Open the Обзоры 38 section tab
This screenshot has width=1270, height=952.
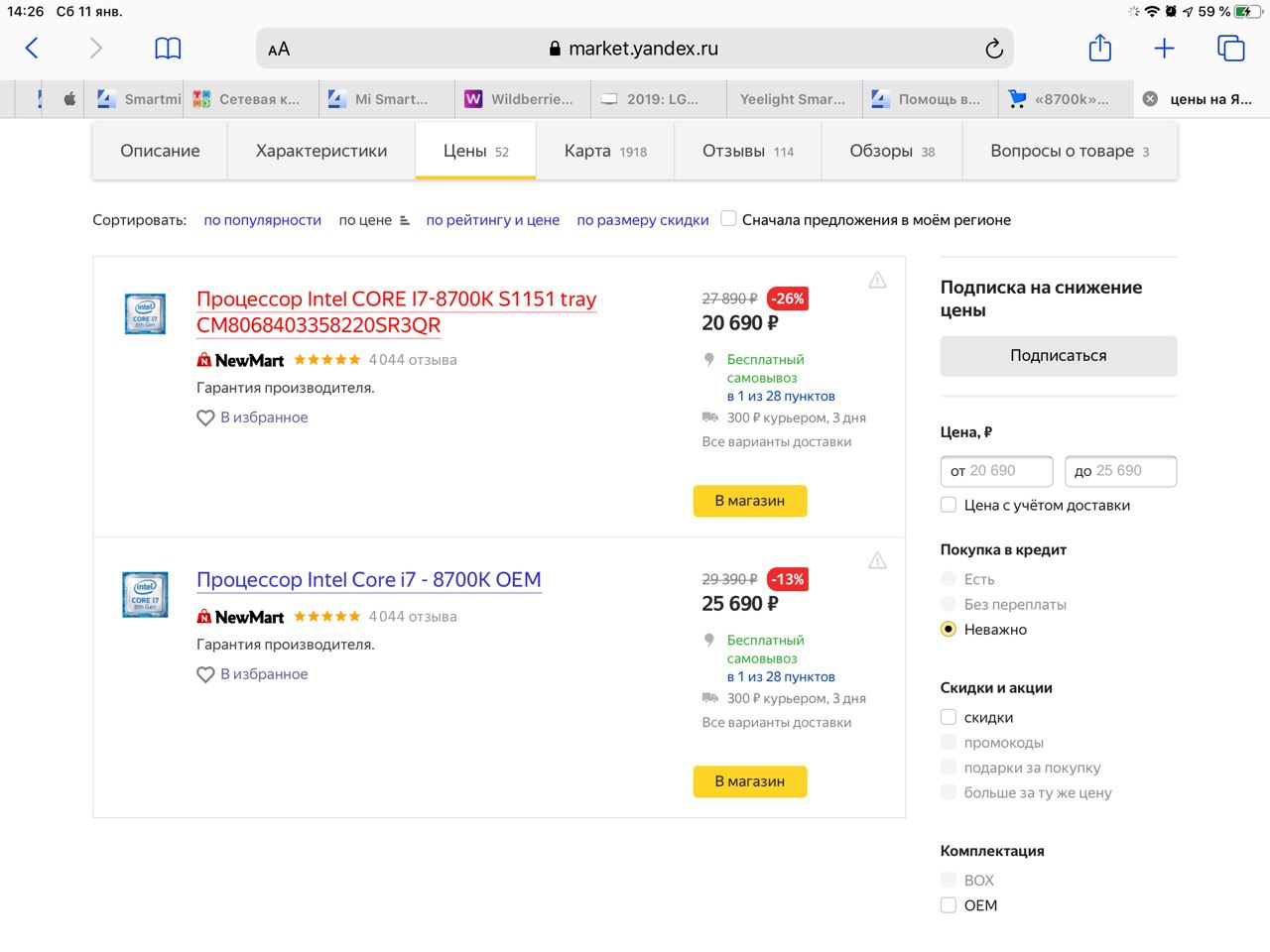point(892,151)
